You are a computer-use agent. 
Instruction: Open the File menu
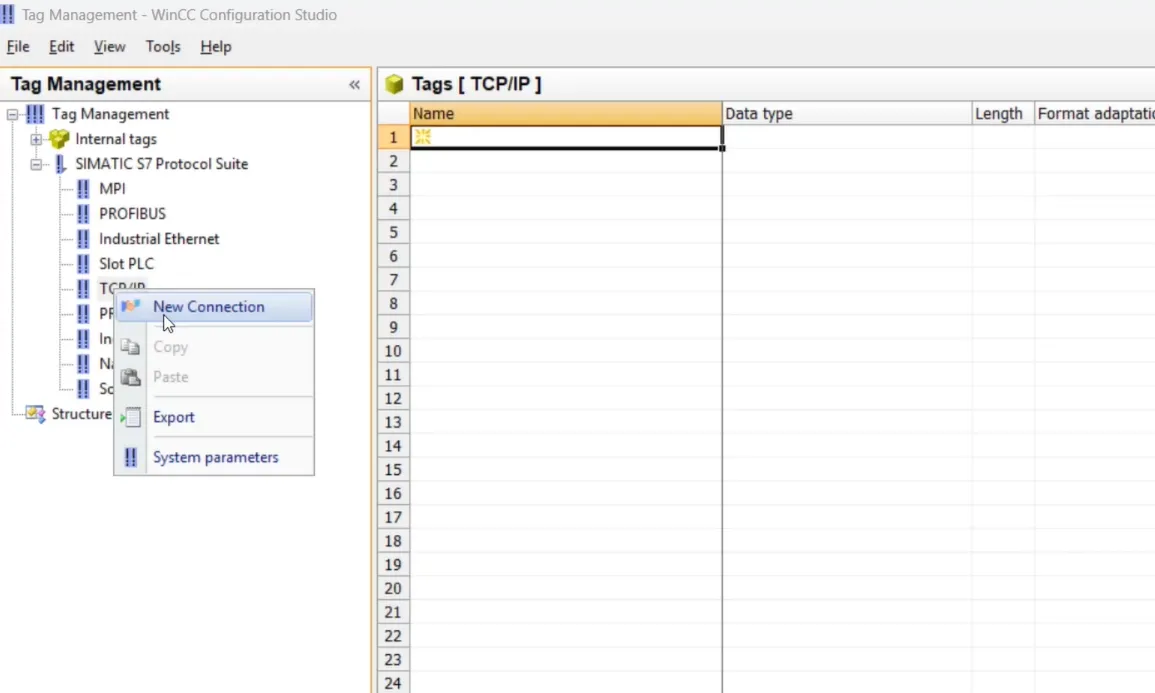click(18, 46)
